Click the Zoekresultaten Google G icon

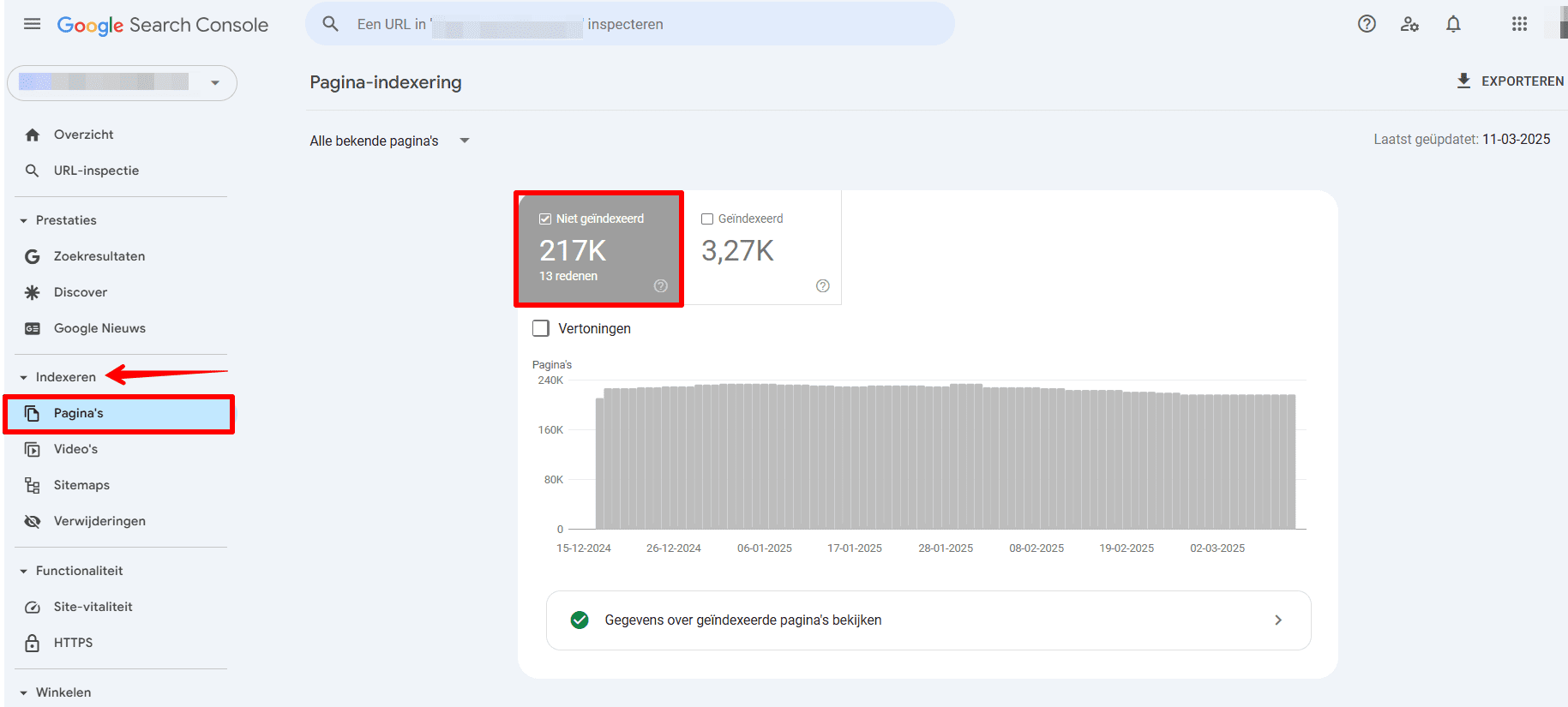(33, 256)
